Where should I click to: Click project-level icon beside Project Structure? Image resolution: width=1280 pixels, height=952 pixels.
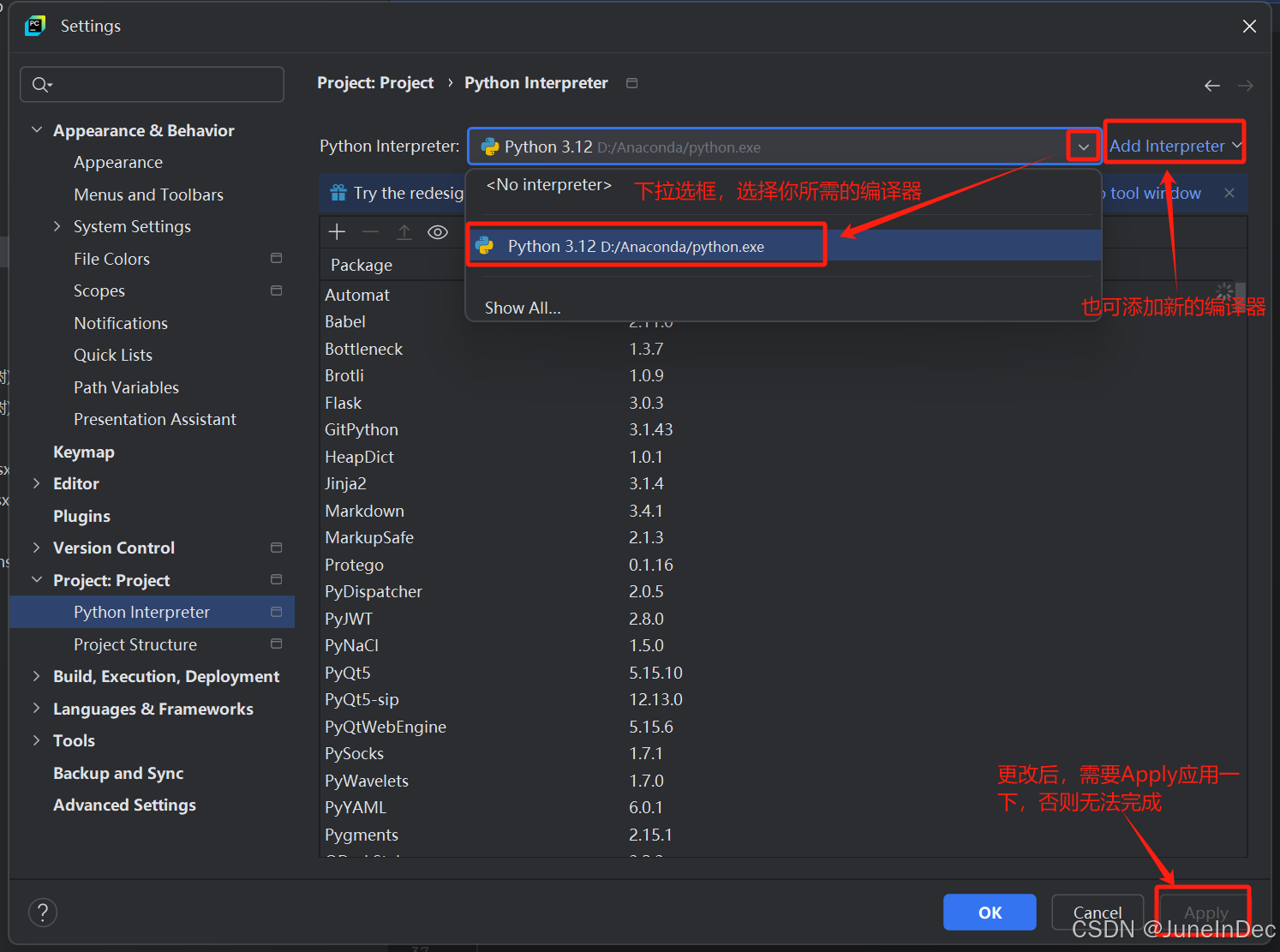click(x=276, y=644)
